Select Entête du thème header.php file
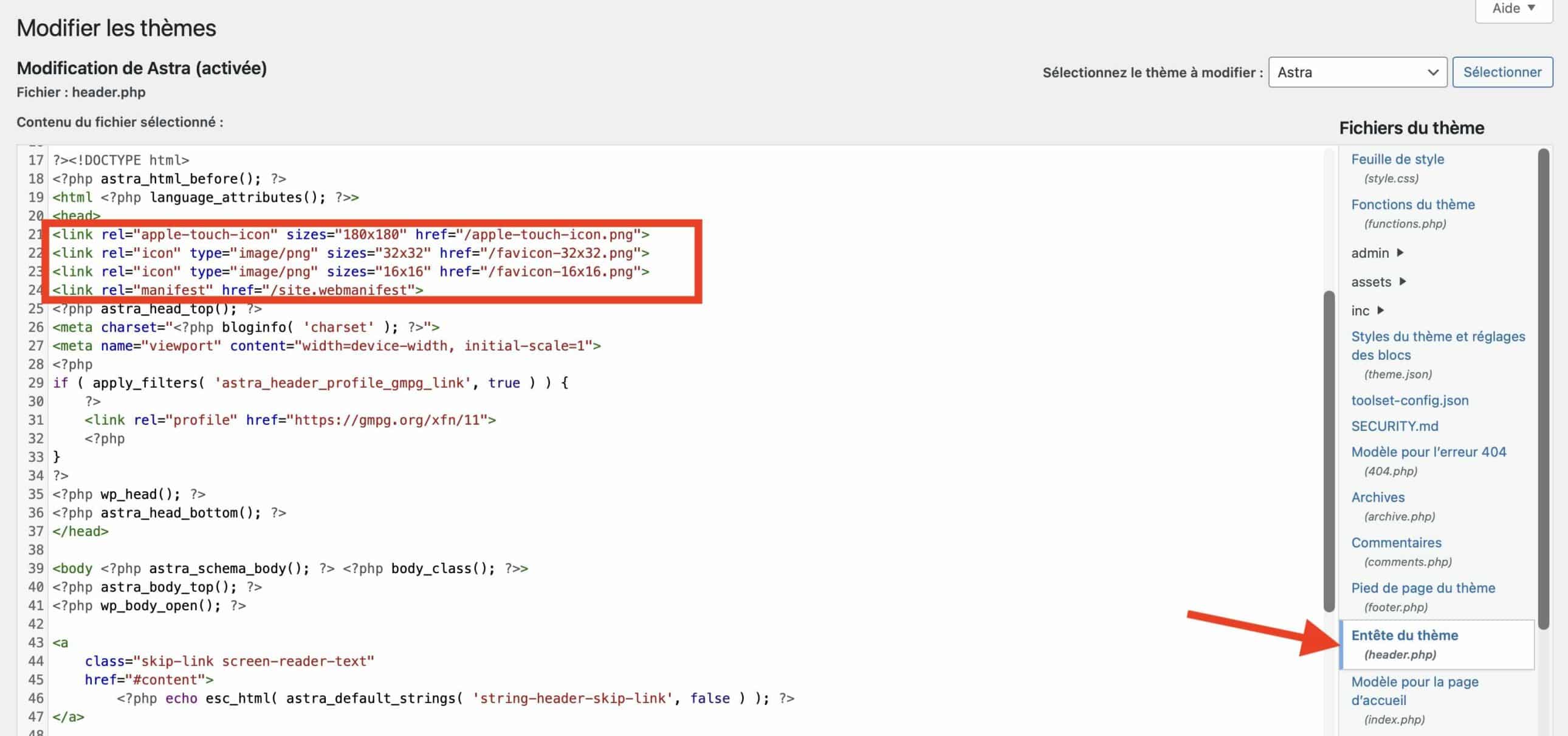Screen dimensions: 1568x736 click(x=1437, y=645)
